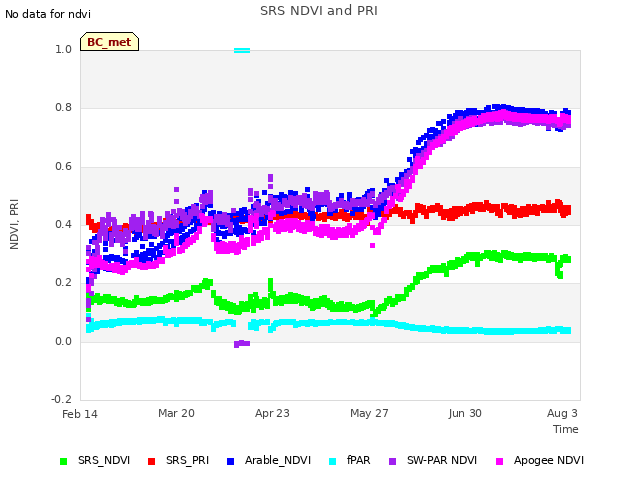Click the magenta Apogee NDVI legend swatch
This screenshot has width=640, height=480.
[x=499, y=461]
